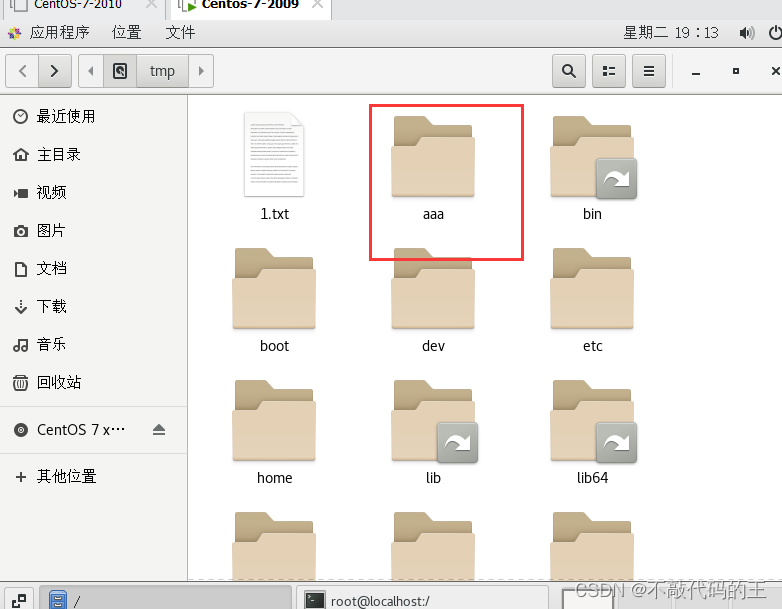Viewport: 782px width, 609px height.
Task: Select the bin linked folder icon
Action: point(592,157)
